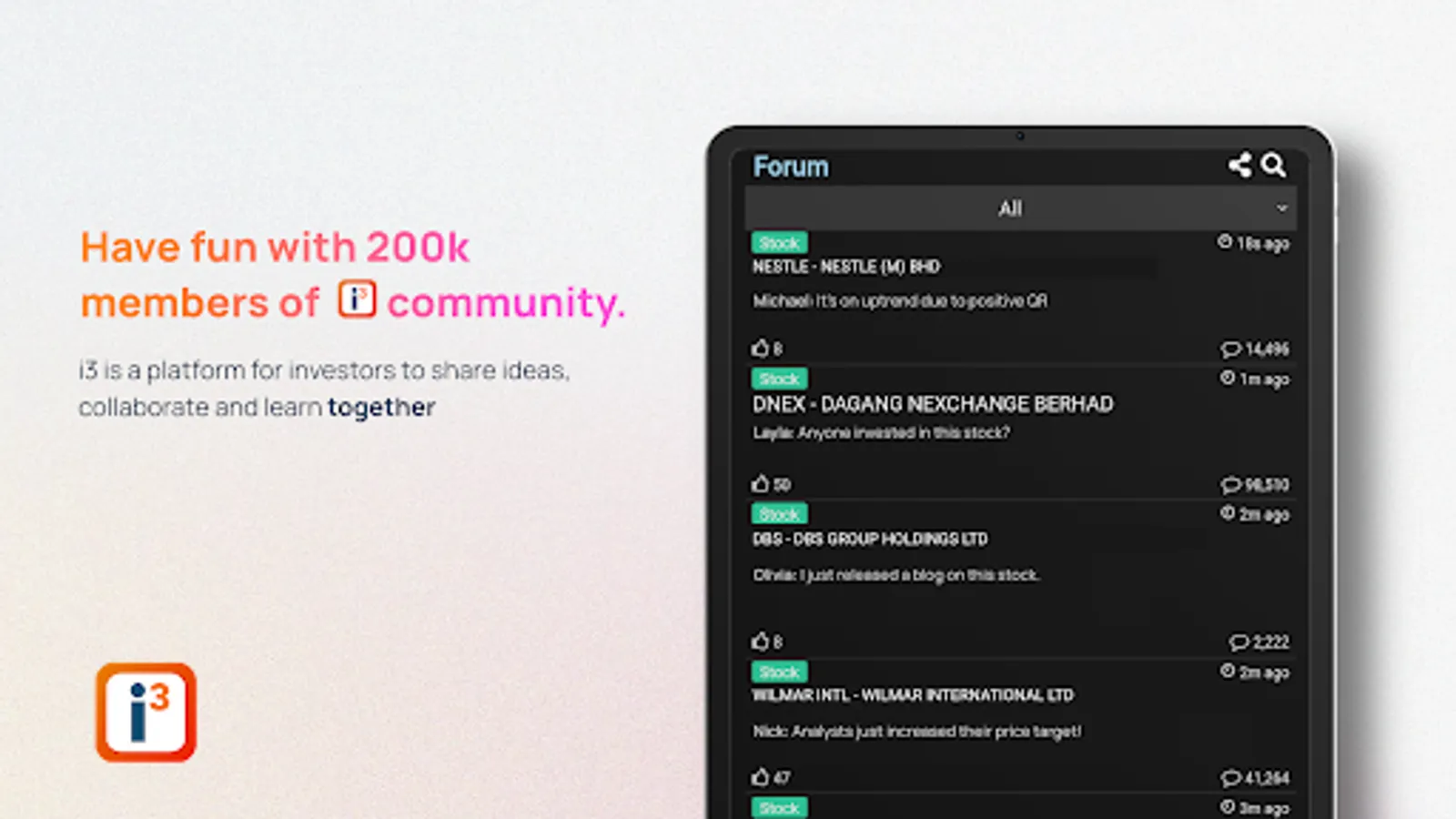Tap the clock icon on the DBS post
The height and width of the screenshot is (819, 1456).
coord(1228,513)
